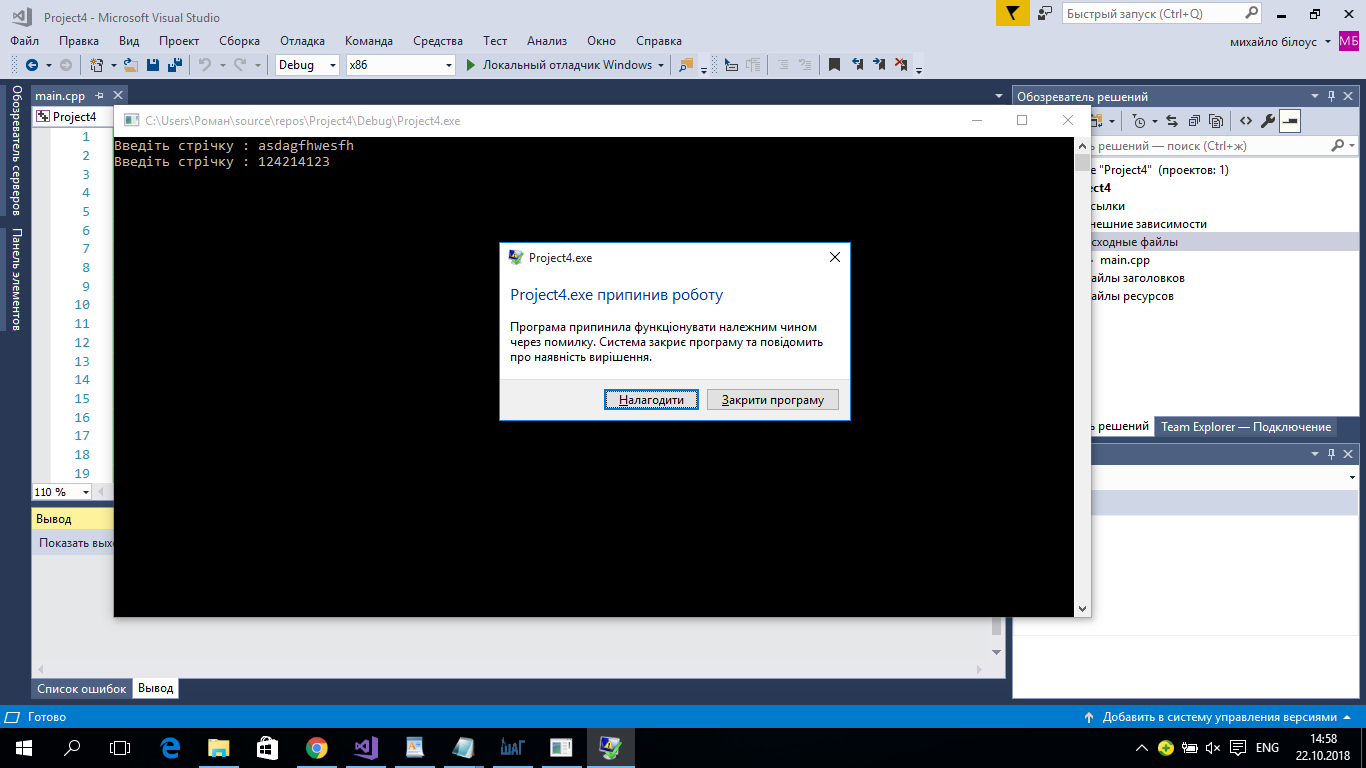Click the Налагодити button in crash dialog

click(651, 400)
